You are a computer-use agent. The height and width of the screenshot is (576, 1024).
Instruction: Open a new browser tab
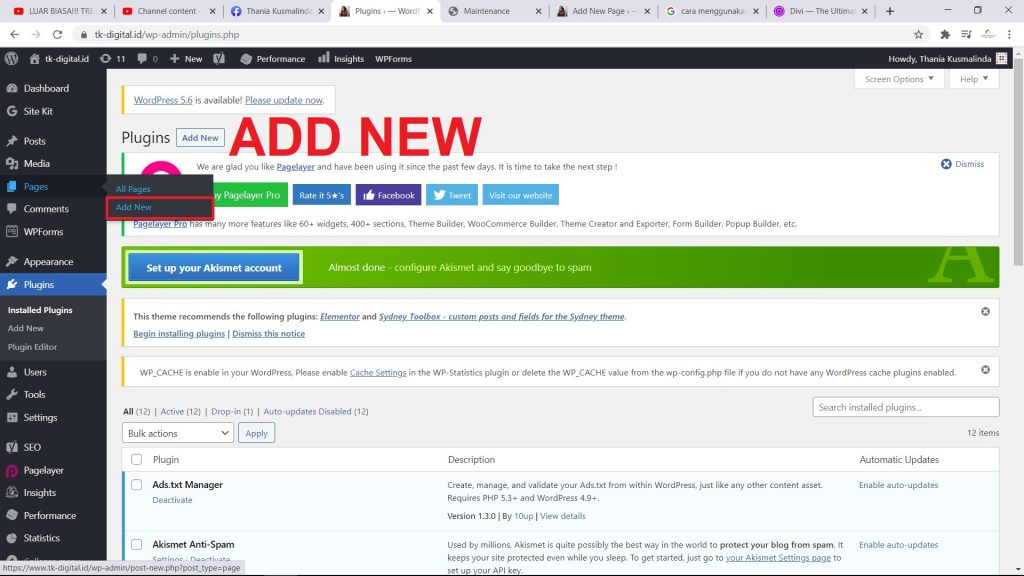889,11
